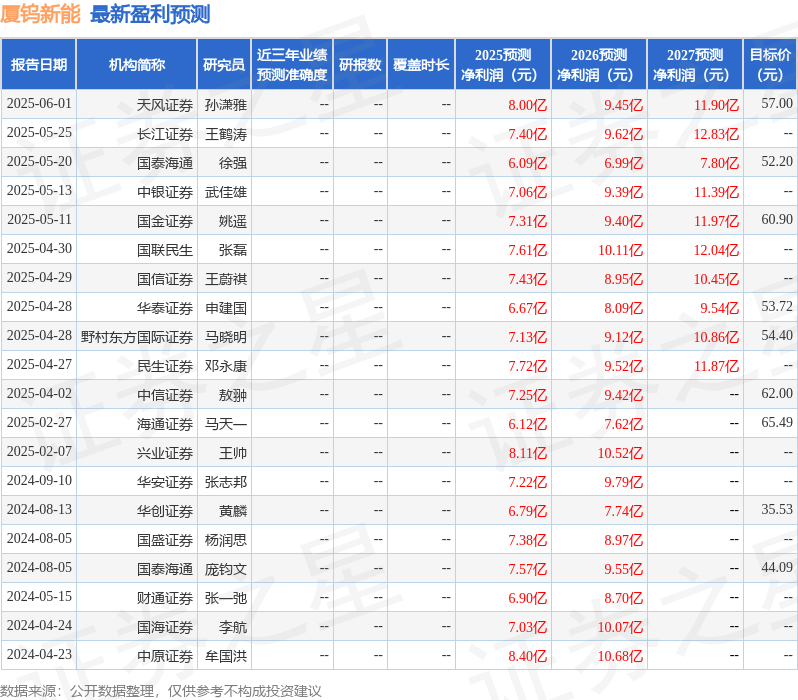The height and width of the screenshot is (700, 798).
Task: Select 国联民生 institution cell
Action: coord(165,250)
